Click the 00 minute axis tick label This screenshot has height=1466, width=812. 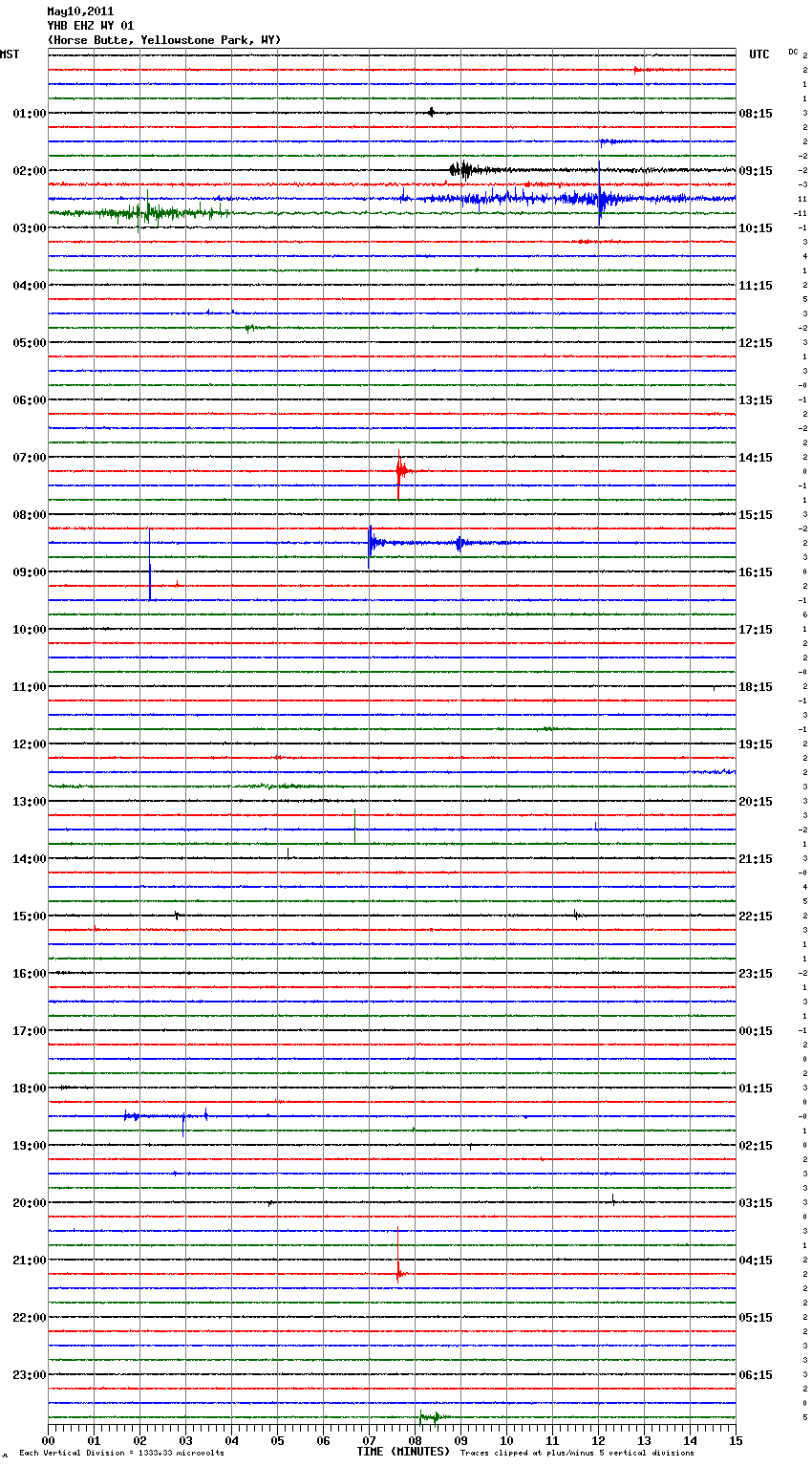click(x=49, y=1440)
